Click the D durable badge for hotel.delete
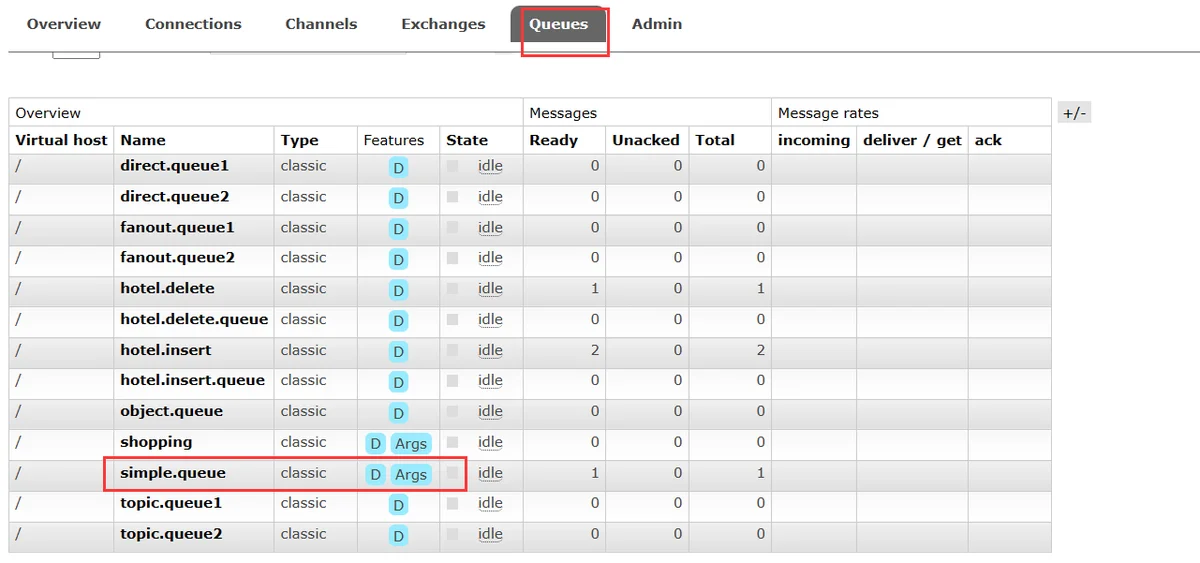Viewport: 1200px width, 563px height. coord(398,291)
